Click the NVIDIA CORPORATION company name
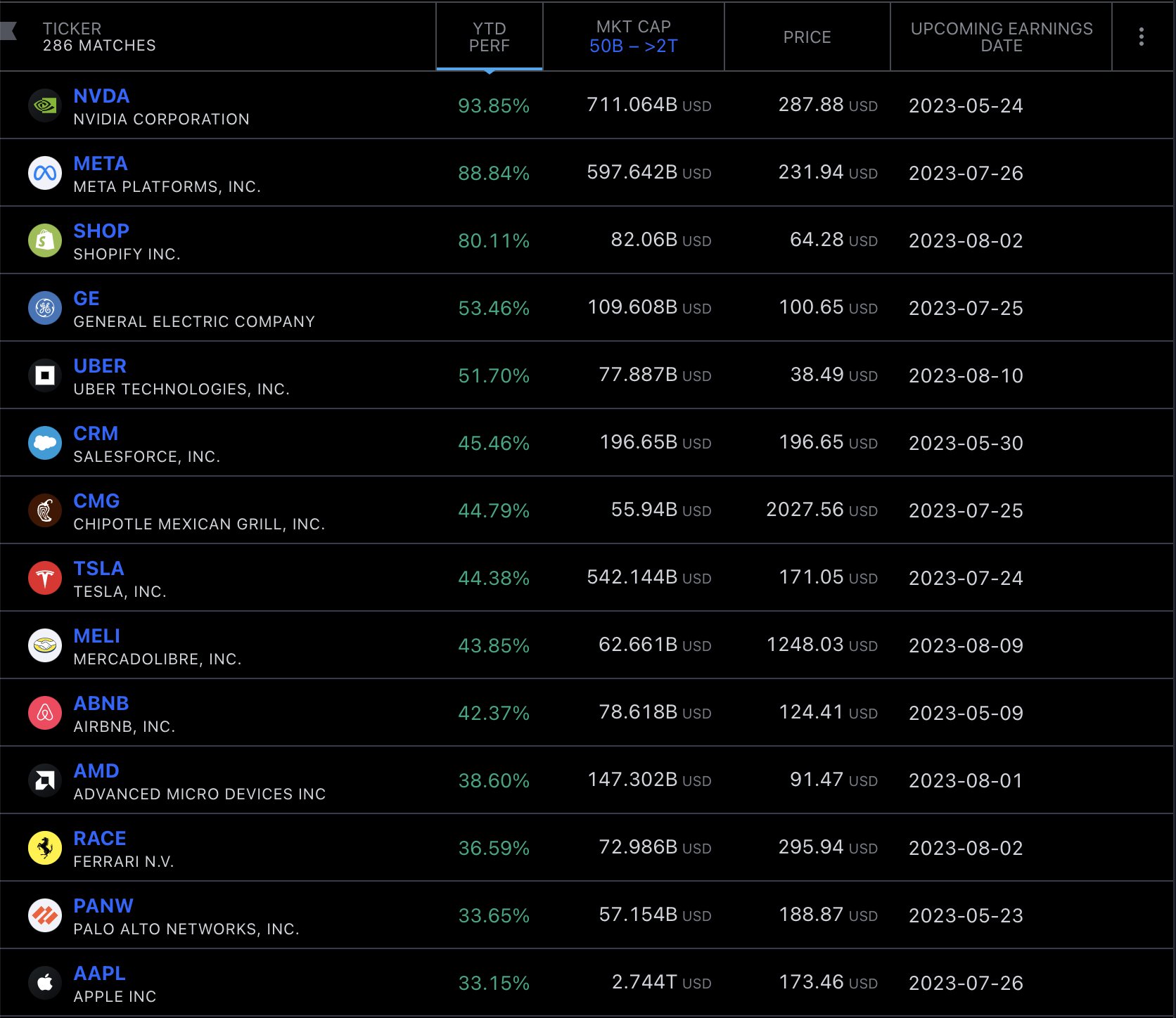Screen dimensions: 1176x1018 pyautogui.click(x=161, y=119)
